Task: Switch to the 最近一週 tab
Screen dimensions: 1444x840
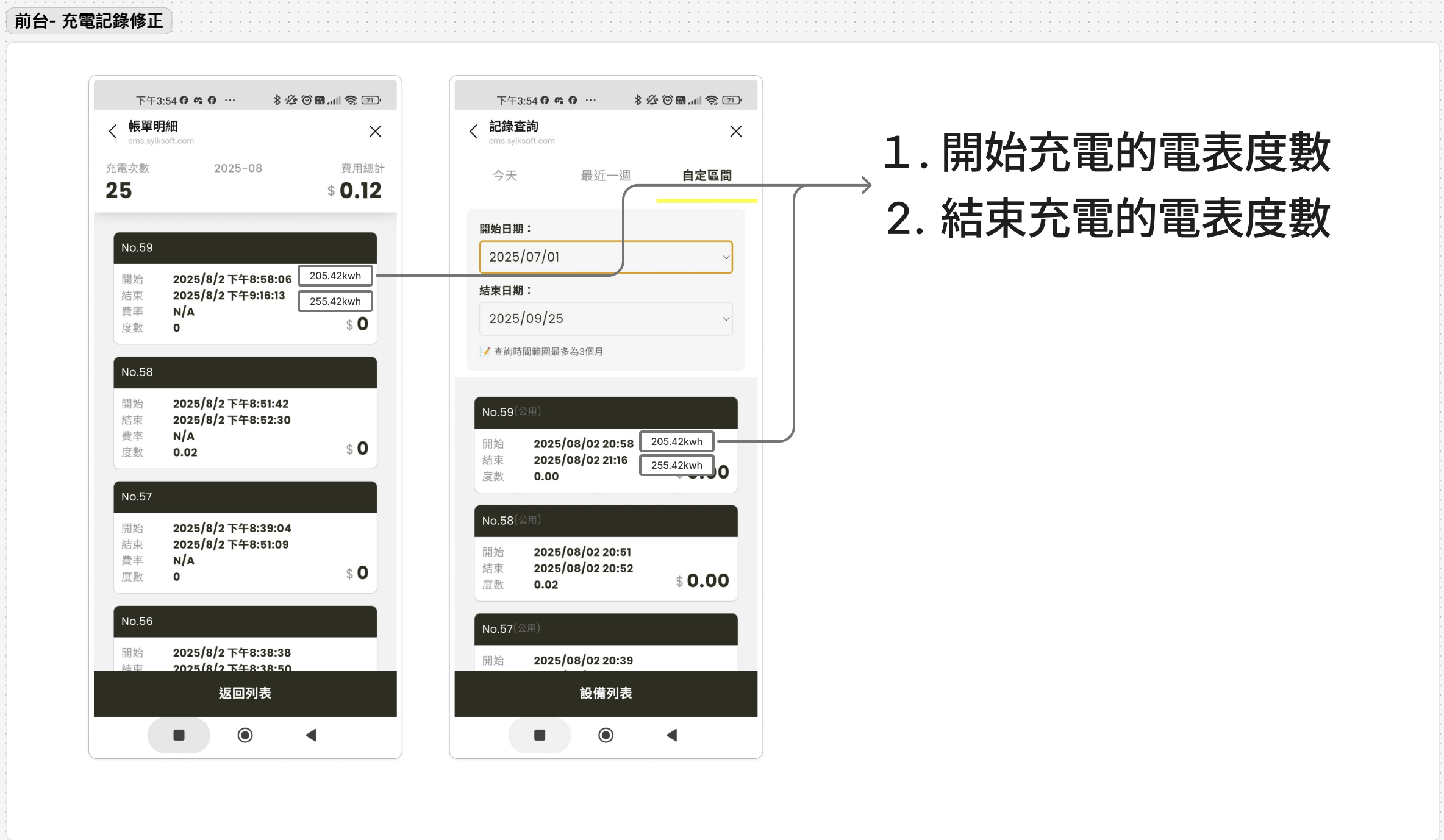Action: point(606,176)
